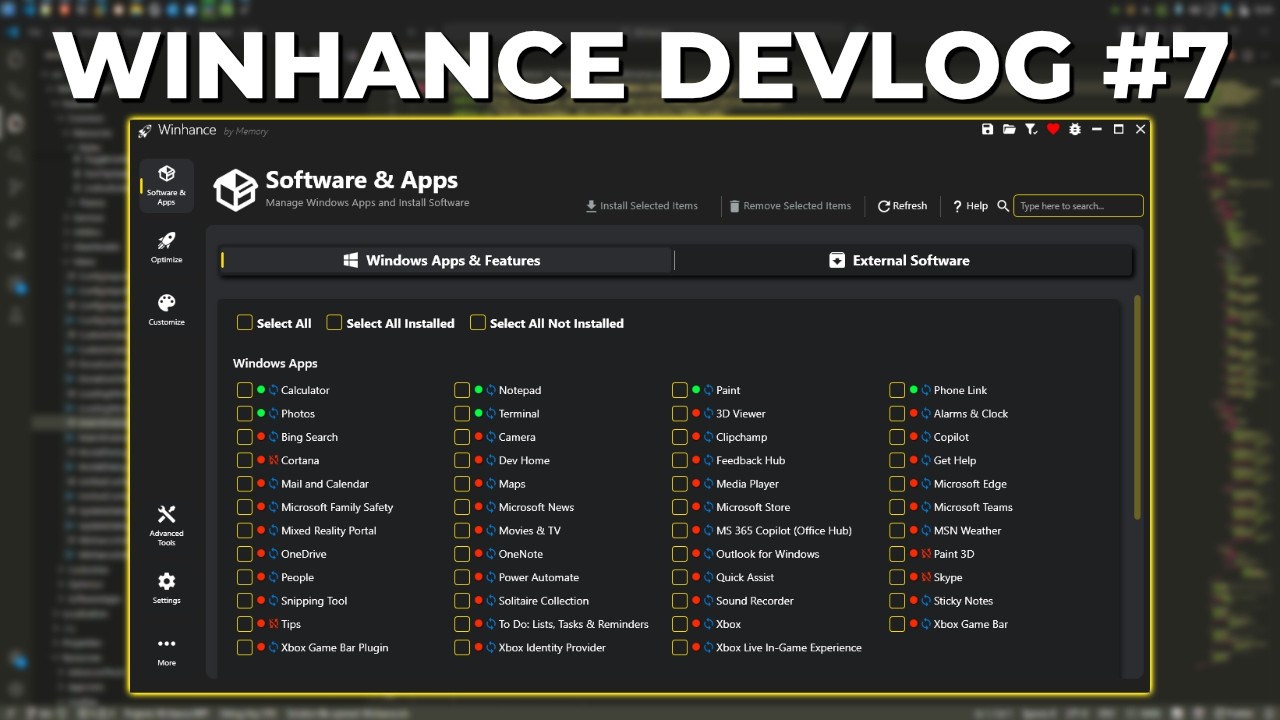
Task: Tick the Outlook for Windows checkbox
Action: [x=680, y=554]
